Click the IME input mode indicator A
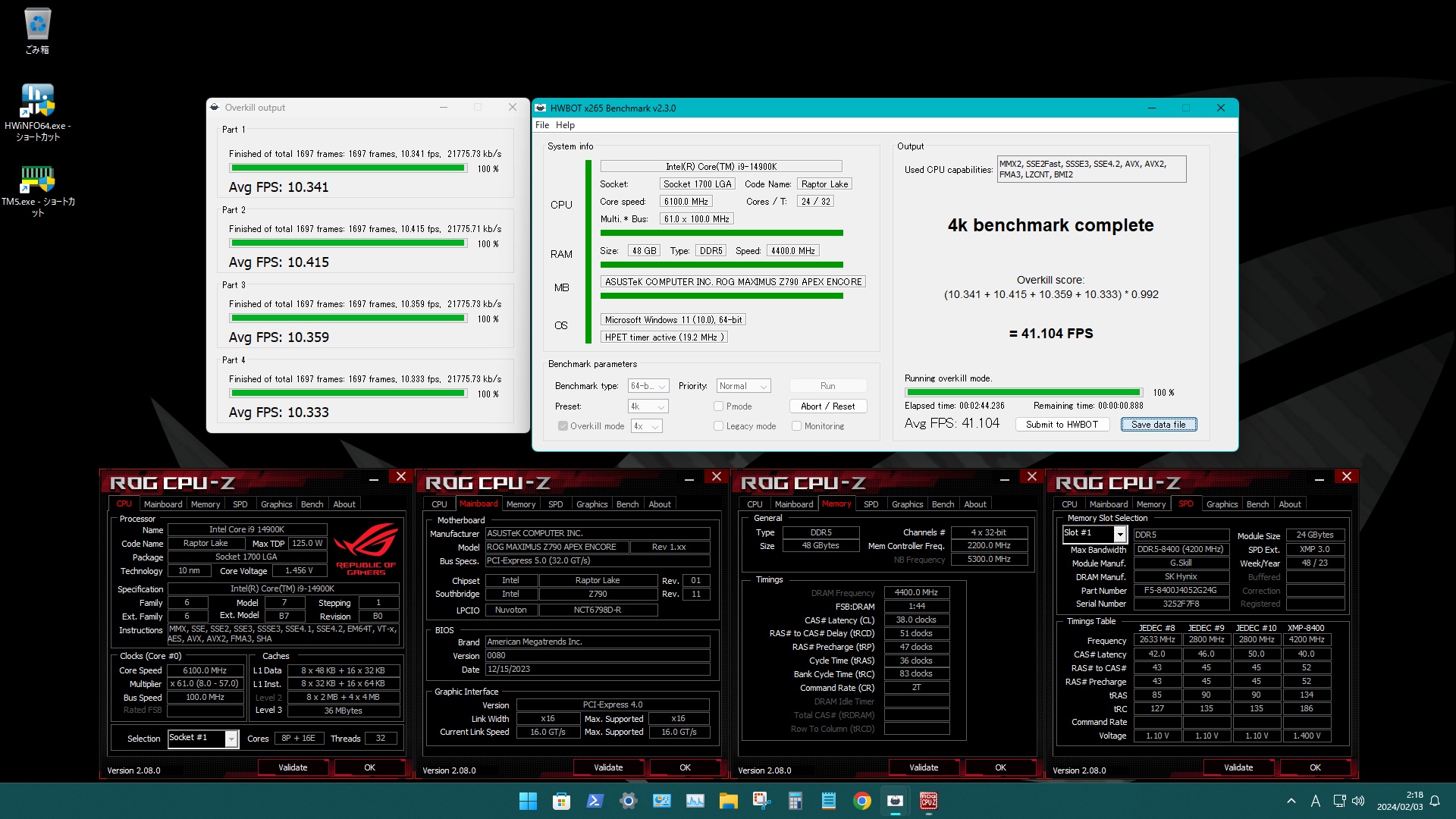Screen dimensions: 1456x819 point(1315,801)
